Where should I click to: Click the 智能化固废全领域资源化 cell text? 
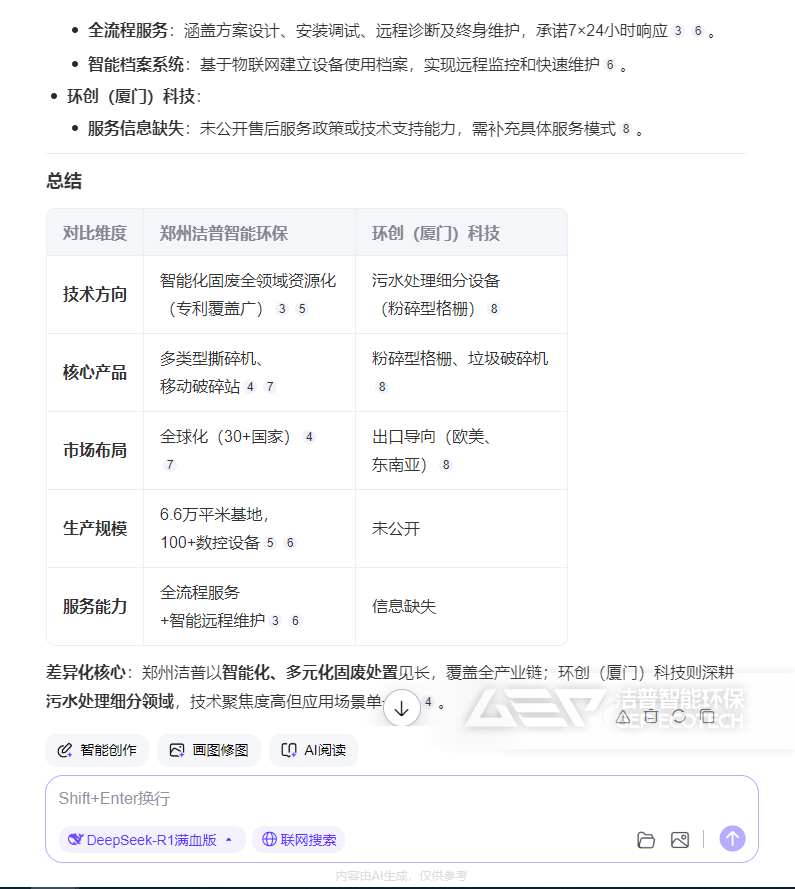tap(248, 281)
